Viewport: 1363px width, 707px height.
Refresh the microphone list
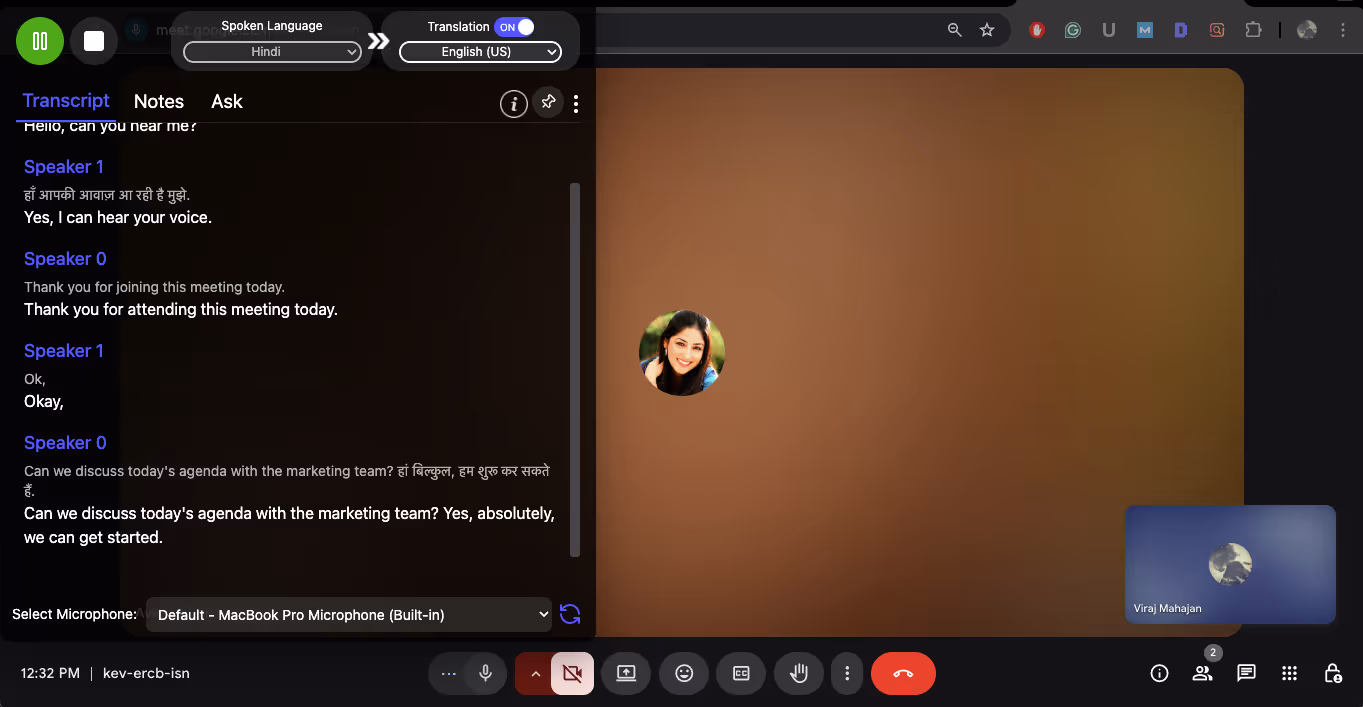click(x=570, y=614)
